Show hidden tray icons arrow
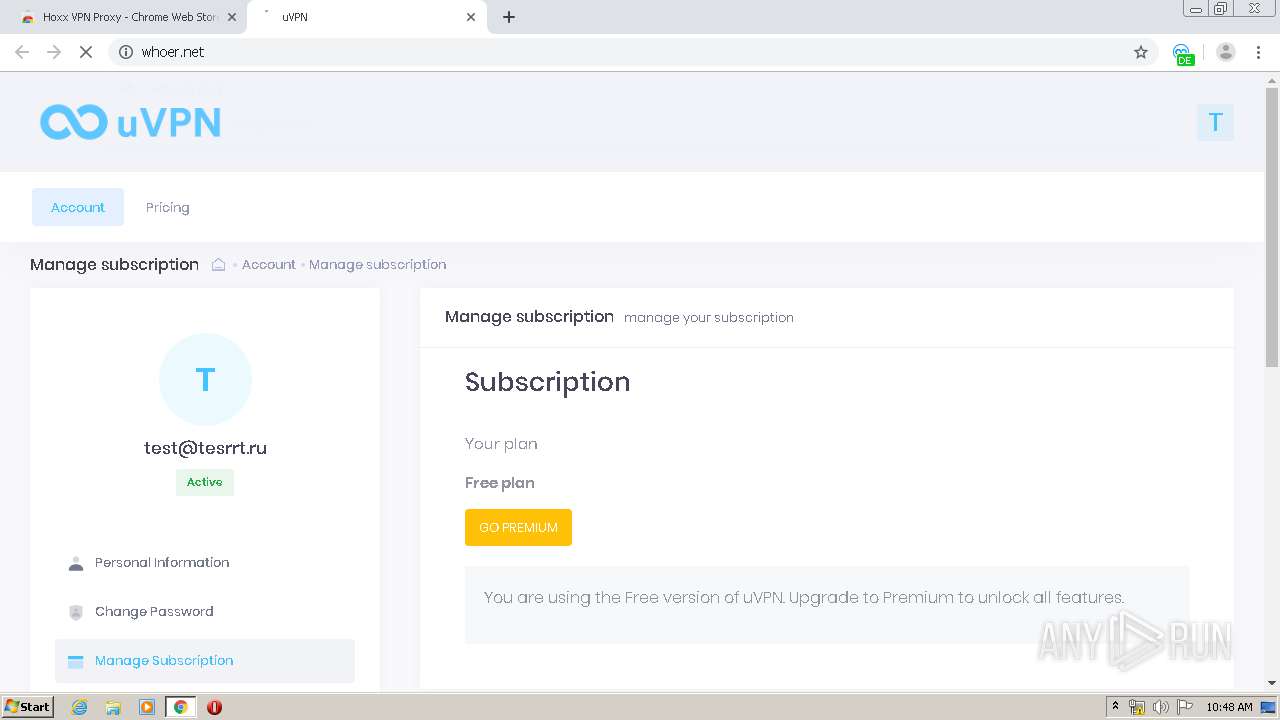 (x=1115, y=707)
